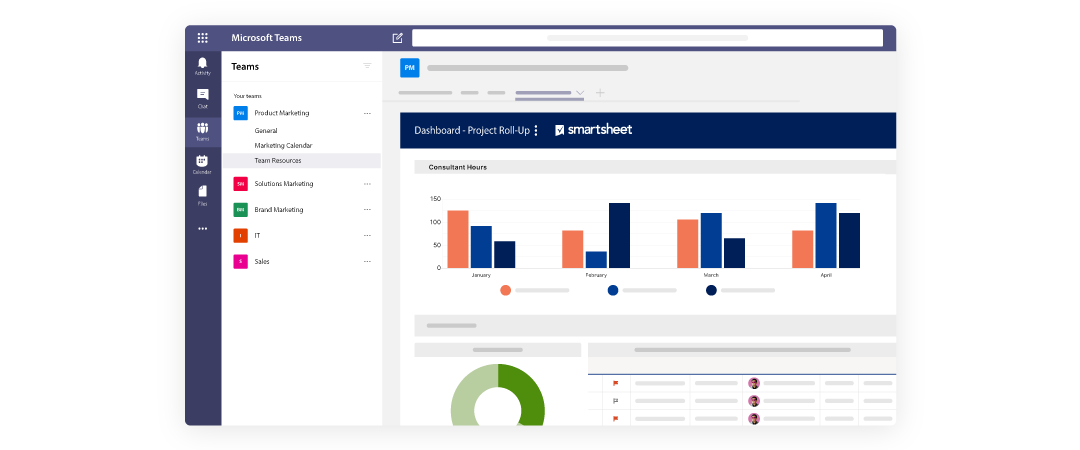Open the Activity bell in the sidebar
This screenshot has width=1080, height=450.
(202, 66)
